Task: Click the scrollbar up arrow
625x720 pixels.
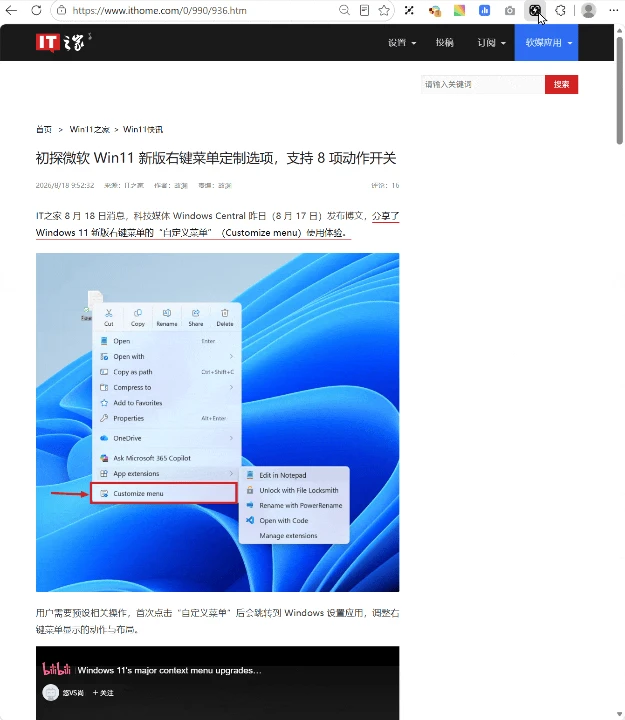Action: pyautogui.click(x=619, y=29)
